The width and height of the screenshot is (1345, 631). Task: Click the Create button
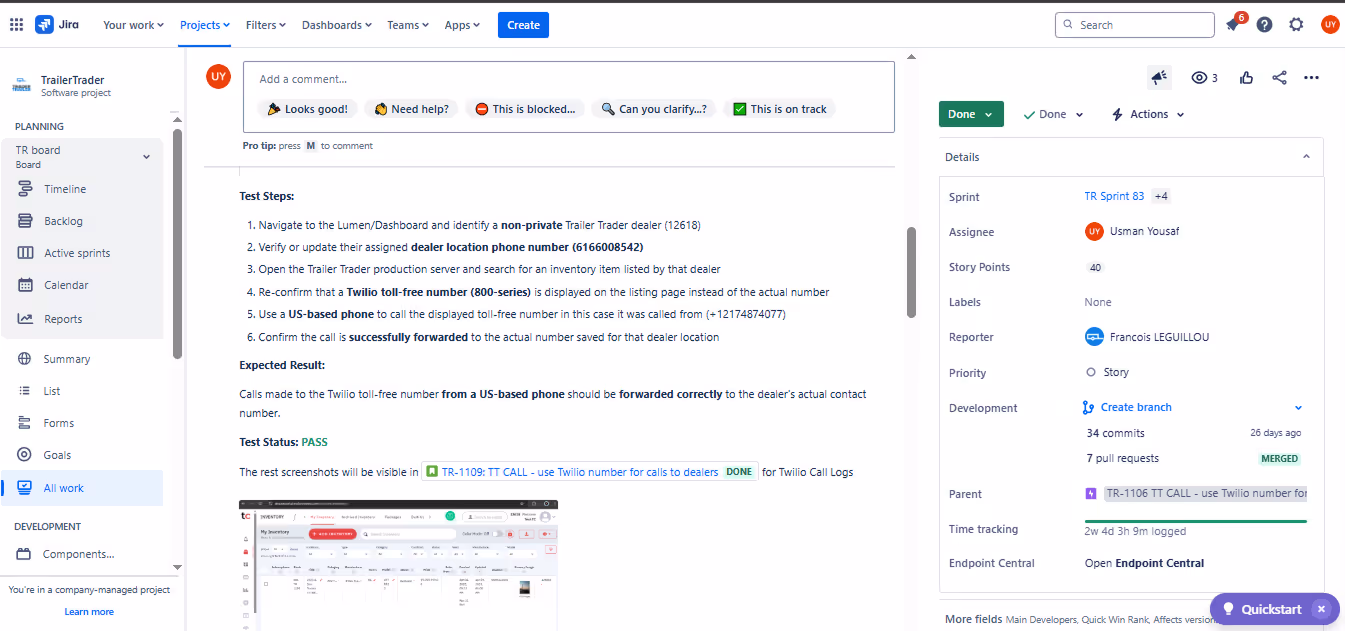(x=524, y=25)
